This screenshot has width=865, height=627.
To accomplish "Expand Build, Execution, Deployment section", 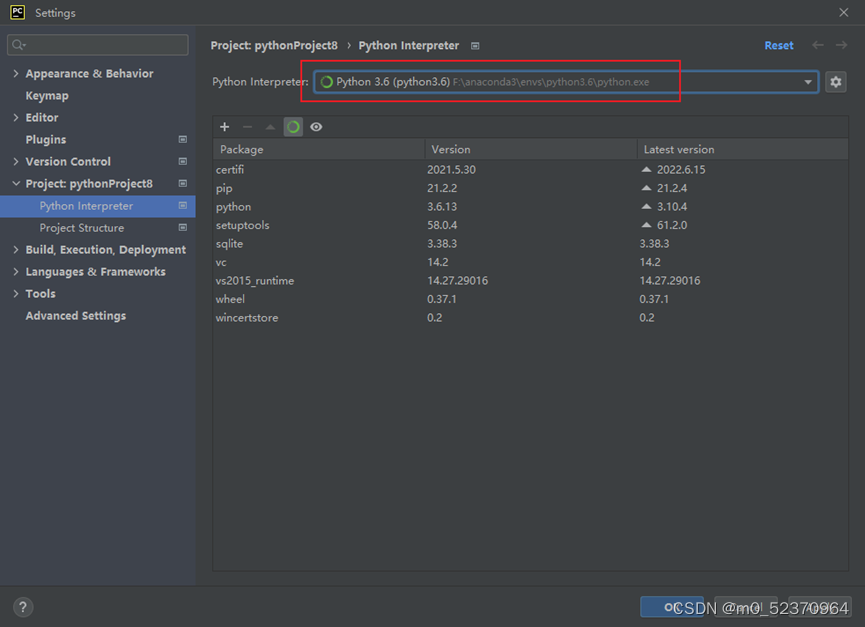I will [16, 250].
